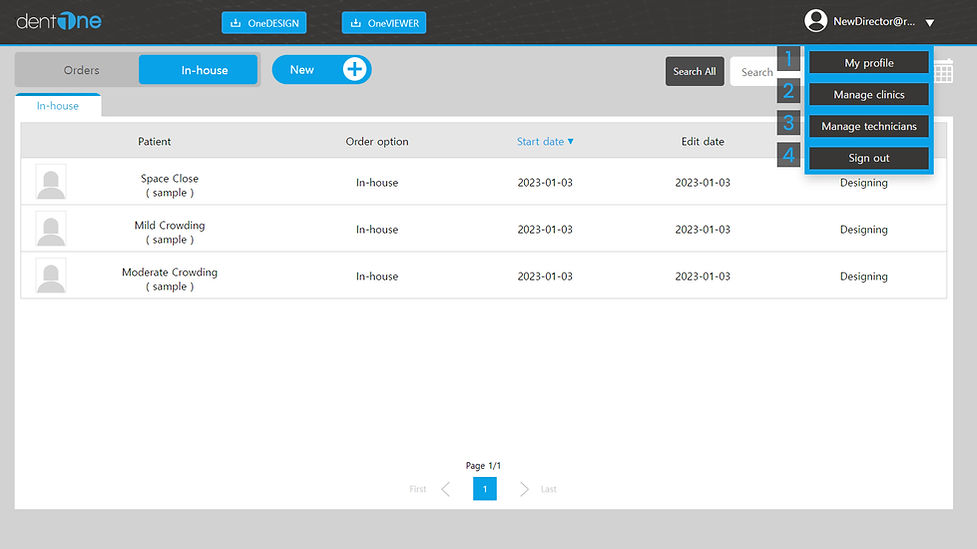Open the calendar date picker icon
This screenshot has width=977, height=549.
[943, 70]
